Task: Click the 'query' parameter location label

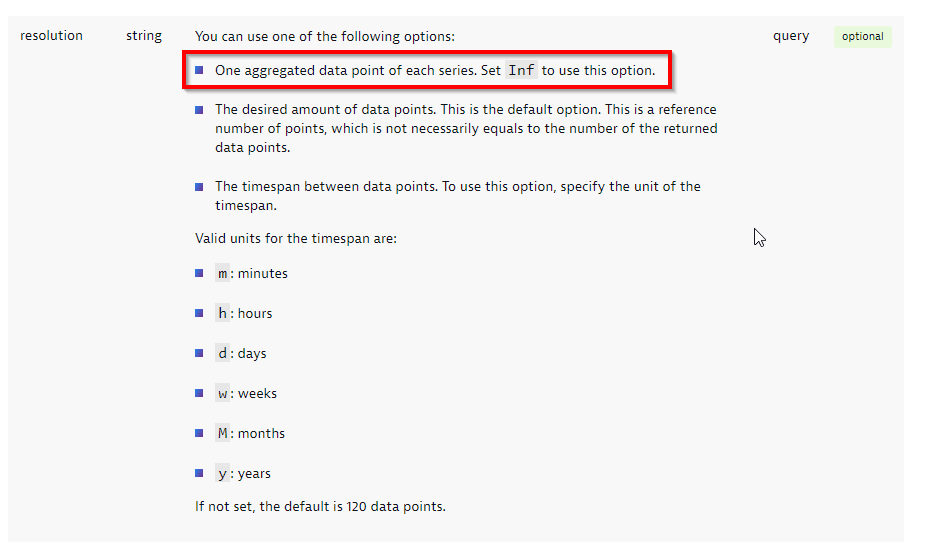Action: click(791, 36)
